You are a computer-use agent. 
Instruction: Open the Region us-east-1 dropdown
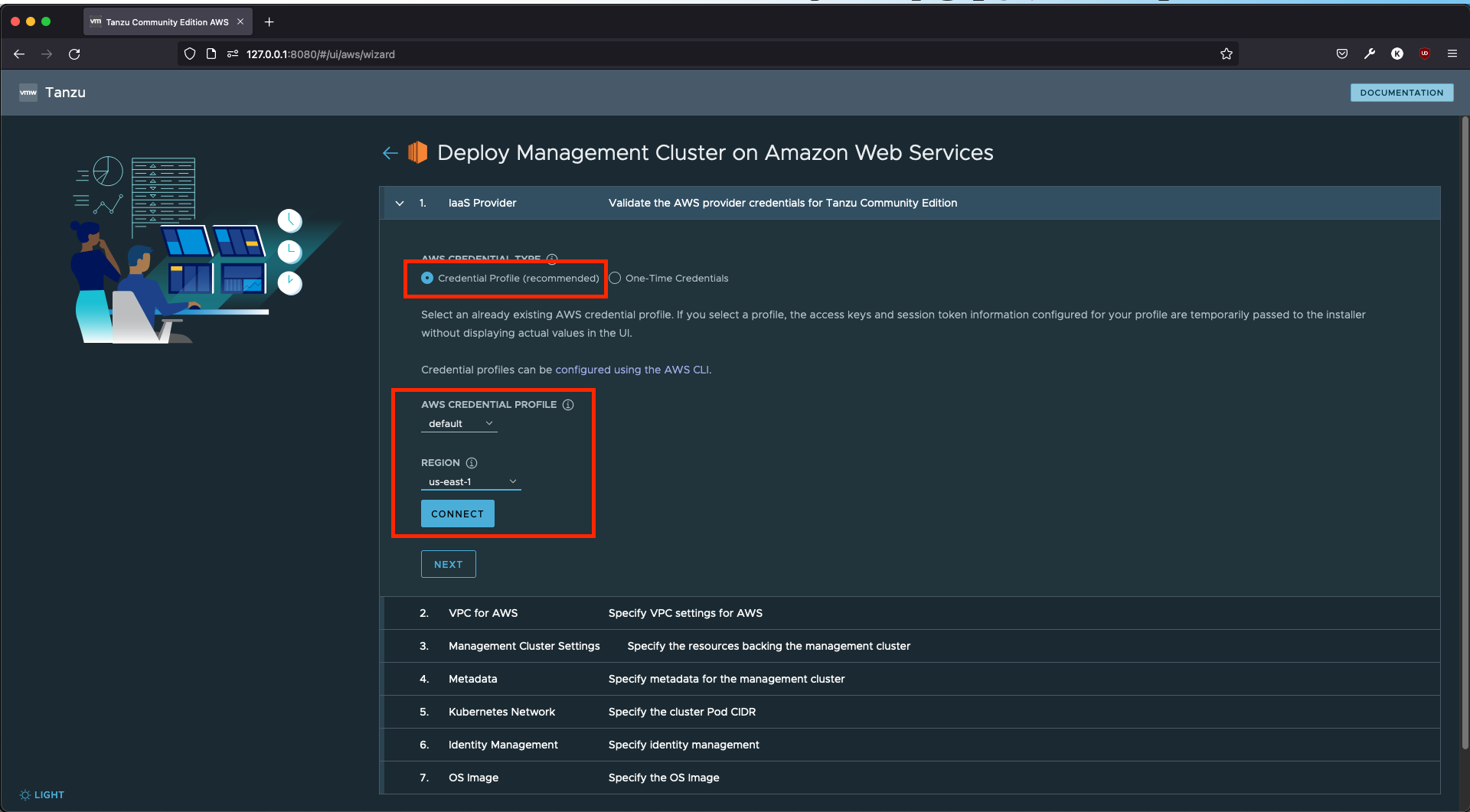click(x=471, y=482)
